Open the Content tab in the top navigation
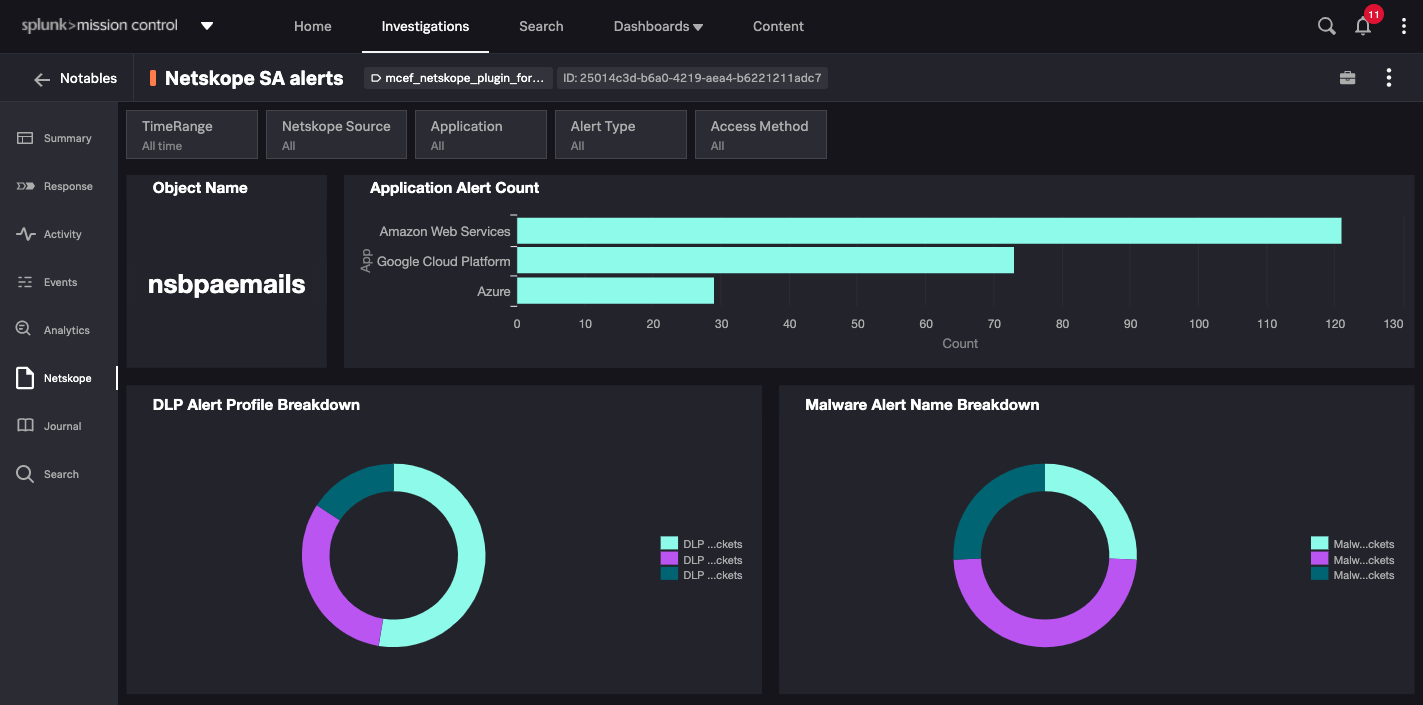 [x=778, y=26]
